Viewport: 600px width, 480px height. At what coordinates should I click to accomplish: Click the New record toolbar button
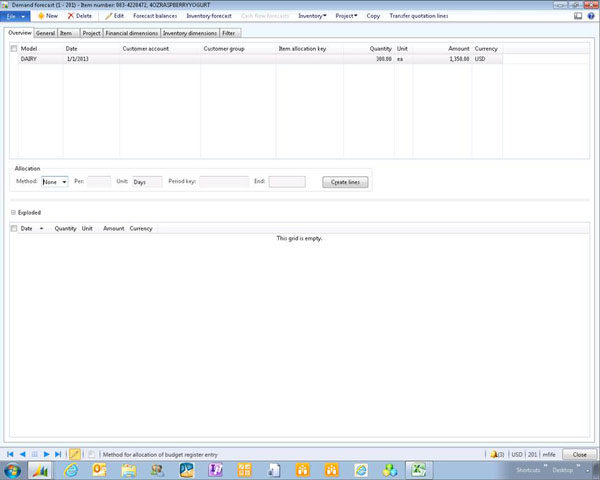click(x=46, y=16)
